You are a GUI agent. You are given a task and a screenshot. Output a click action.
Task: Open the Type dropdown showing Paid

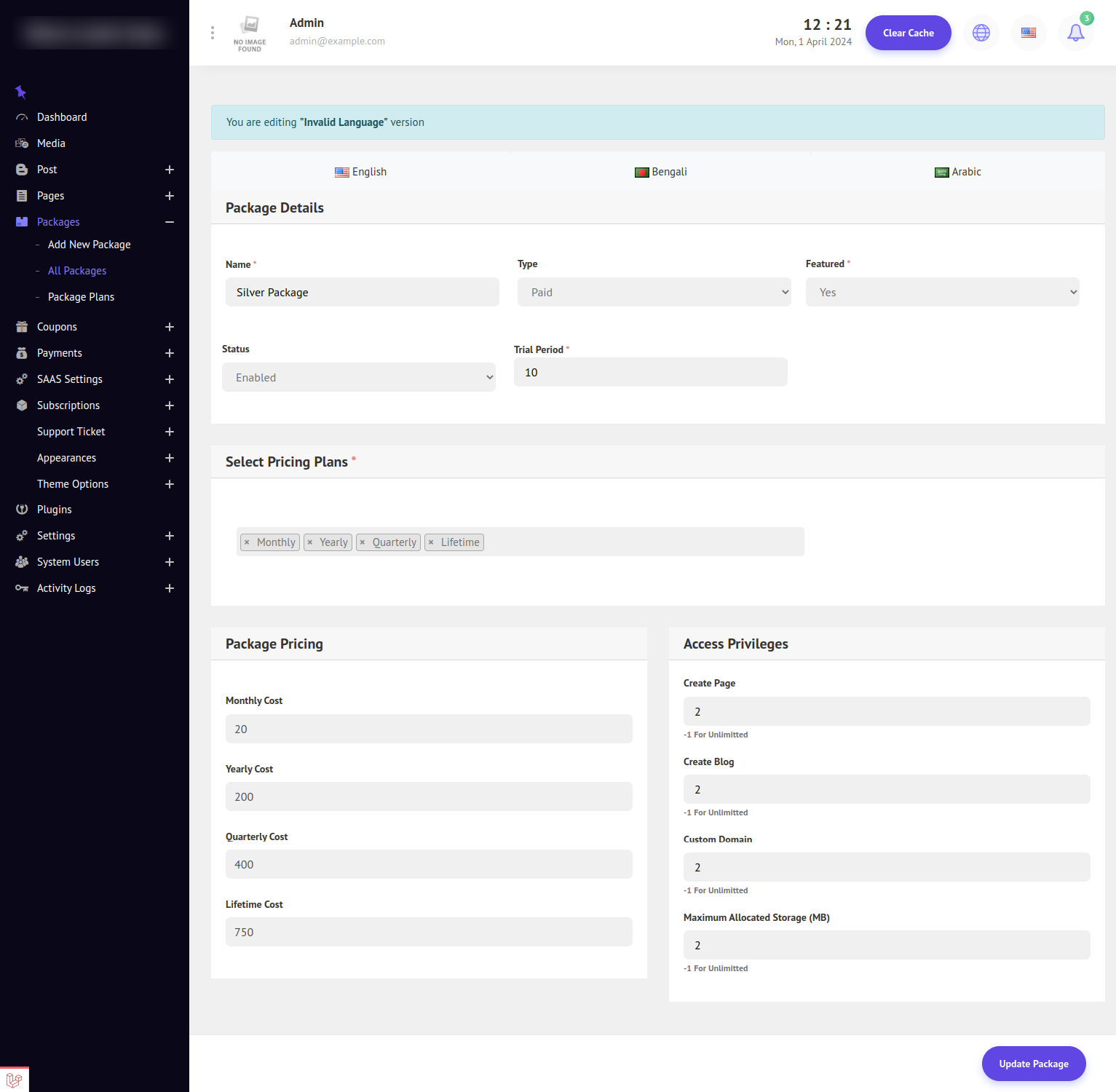click(x=653, y=292)
